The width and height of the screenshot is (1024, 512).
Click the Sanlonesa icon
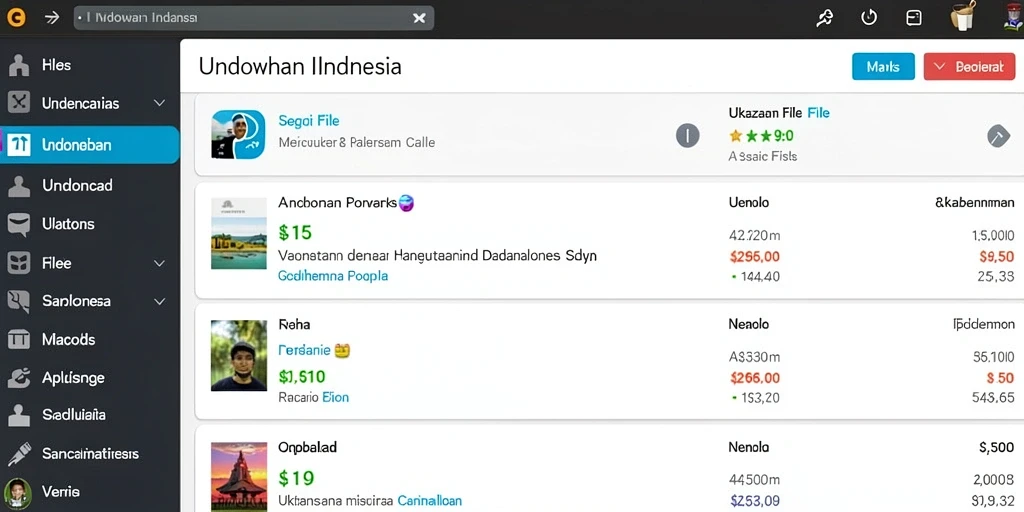tap(19, 301)
